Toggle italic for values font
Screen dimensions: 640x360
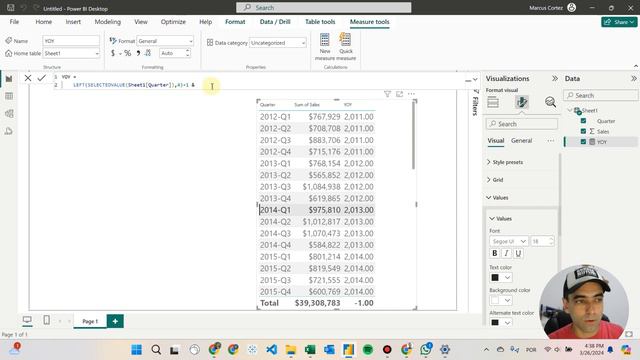[x=507, y=253]
